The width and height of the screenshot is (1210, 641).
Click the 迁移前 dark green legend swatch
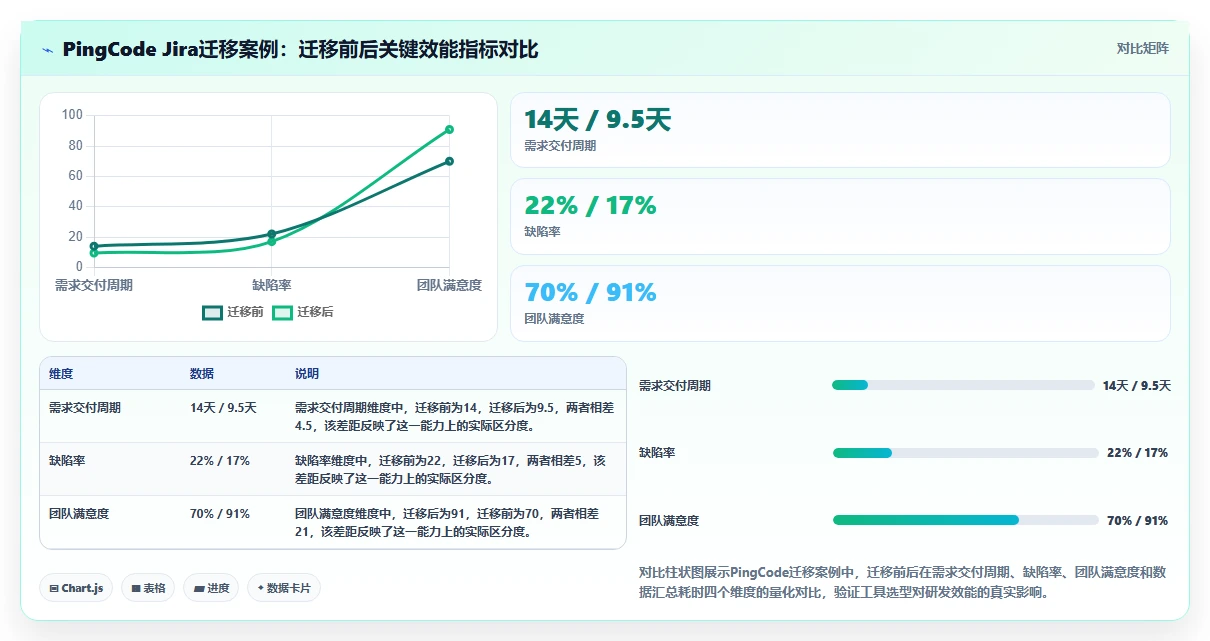[x=212, y=312]
